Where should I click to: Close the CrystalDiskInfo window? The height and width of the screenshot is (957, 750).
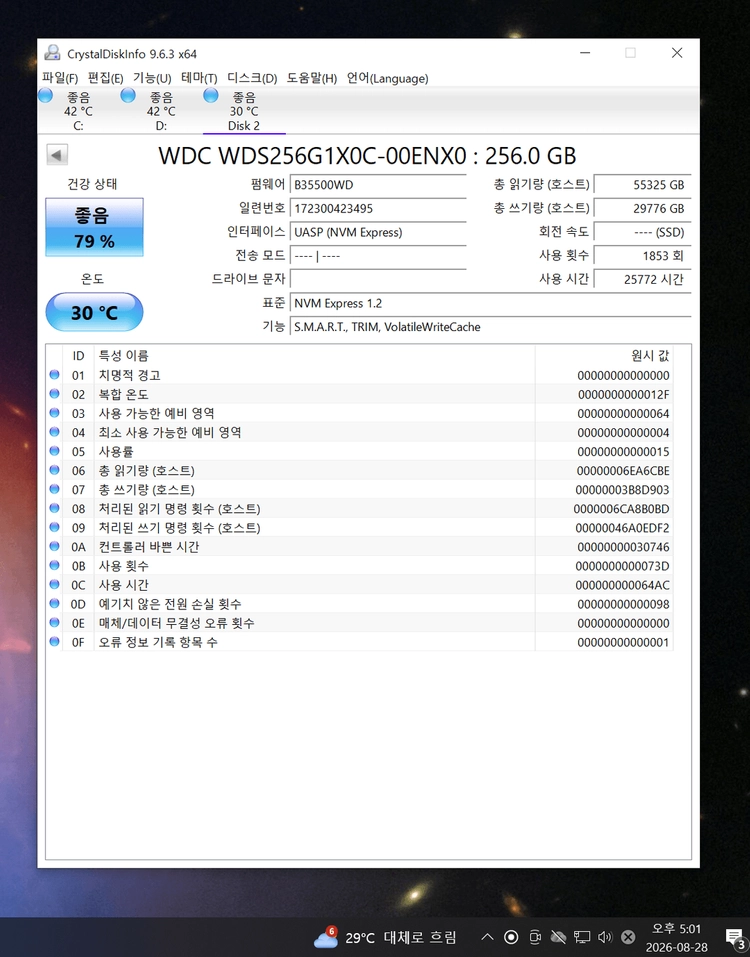tap(677, 53)
